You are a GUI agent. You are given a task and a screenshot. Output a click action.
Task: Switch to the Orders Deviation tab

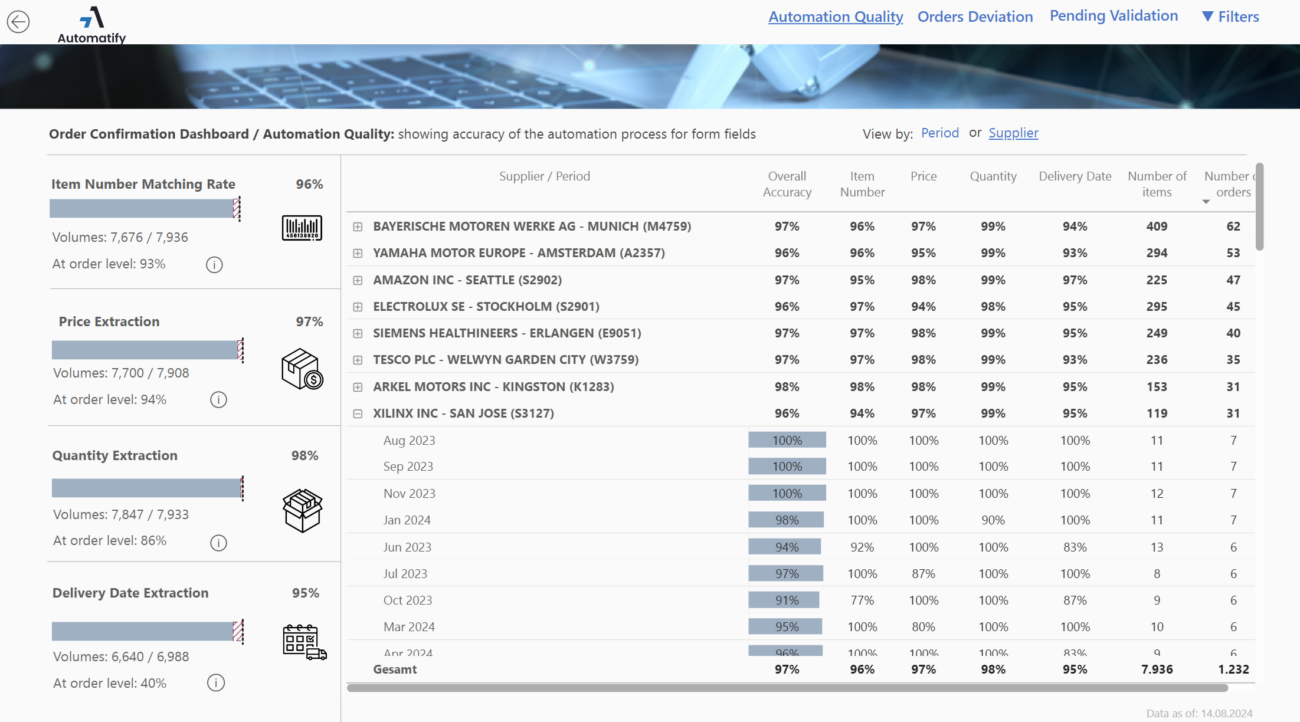(975, 17)
